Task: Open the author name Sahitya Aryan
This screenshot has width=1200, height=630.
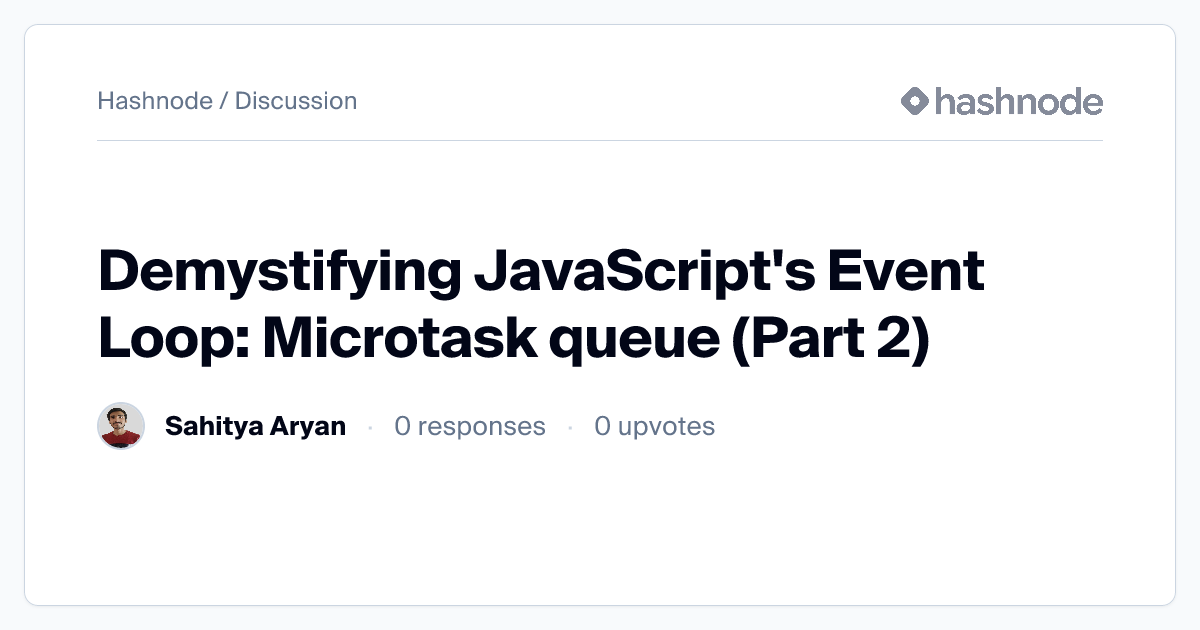Action: click(255, 426)
